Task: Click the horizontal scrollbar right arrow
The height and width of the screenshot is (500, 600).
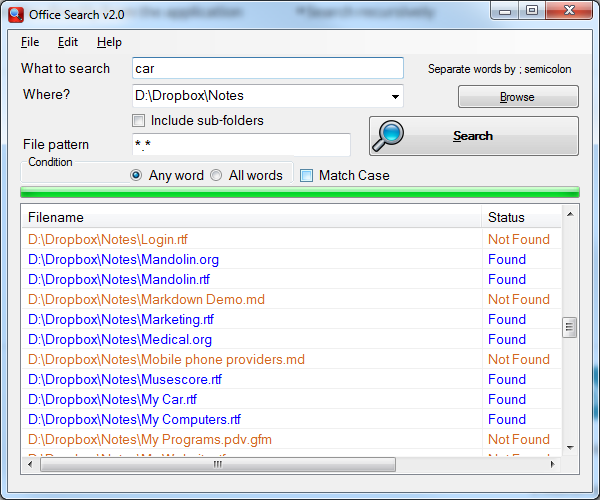Action: click(552, 464)
